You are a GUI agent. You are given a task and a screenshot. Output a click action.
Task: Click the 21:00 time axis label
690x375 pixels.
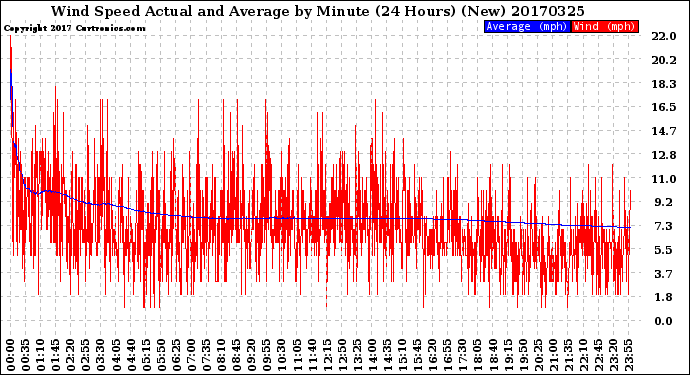click(553, 355)
